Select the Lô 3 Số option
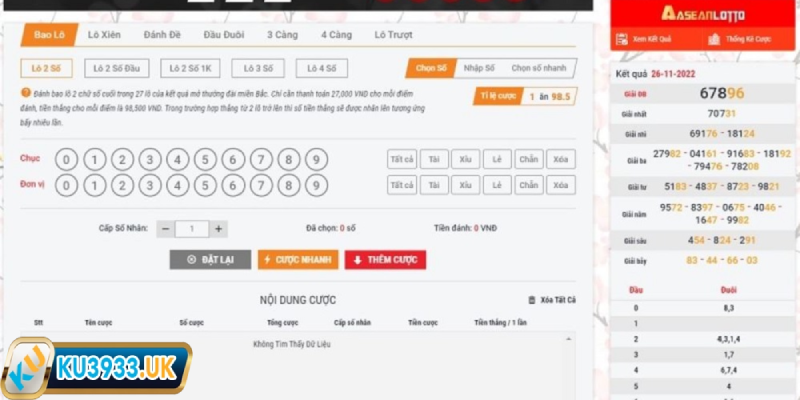This screenshot has height=400, width=800. pos(258,68)
